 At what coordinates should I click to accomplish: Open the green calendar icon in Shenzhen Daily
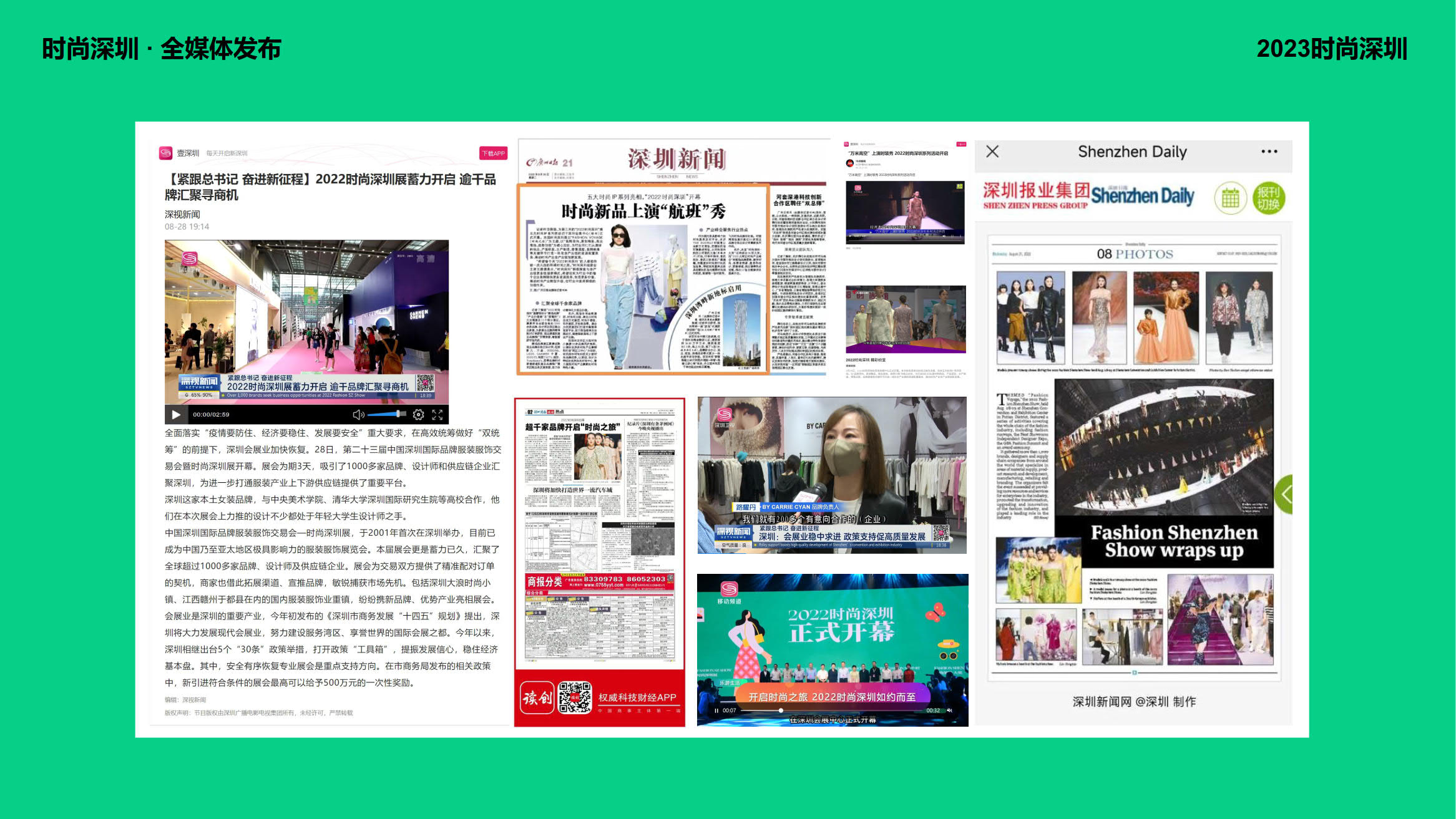pyautogui.click(x=1231, y=198)
